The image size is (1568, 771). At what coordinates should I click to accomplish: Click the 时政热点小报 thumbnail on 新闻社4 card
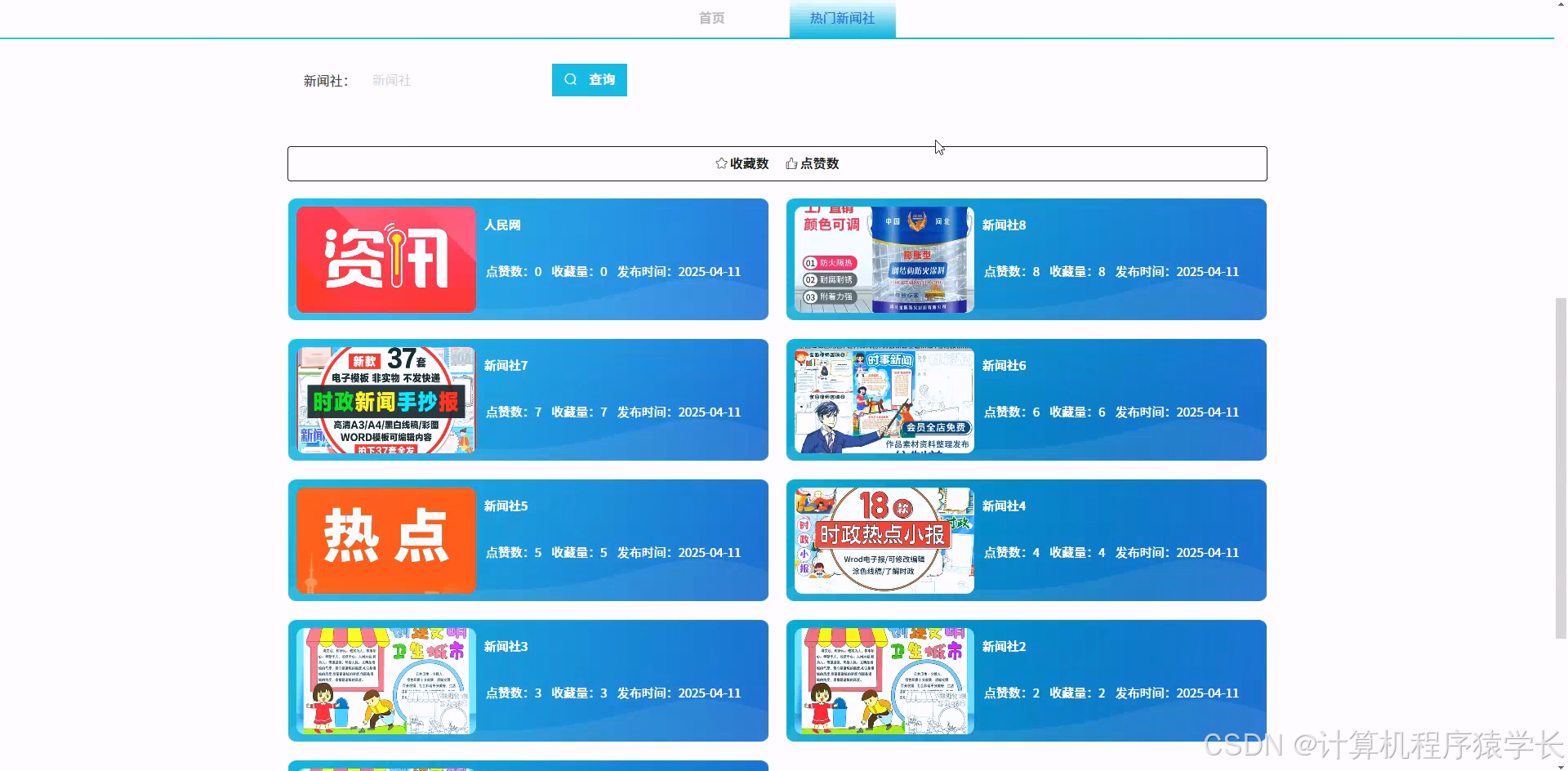pos(883,540)
